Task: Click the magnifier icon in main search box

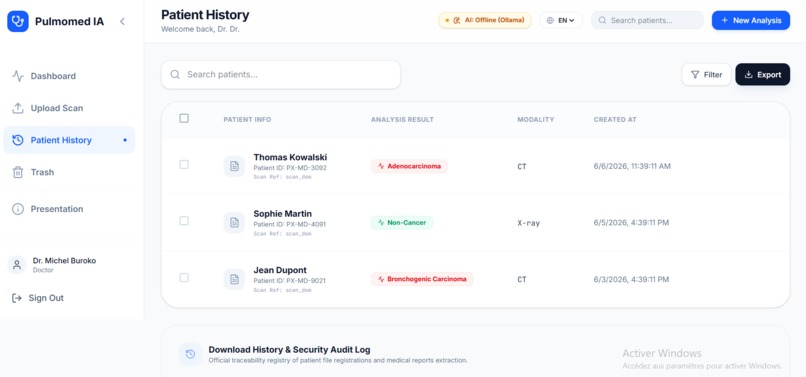Action: [x=175, y=75]
